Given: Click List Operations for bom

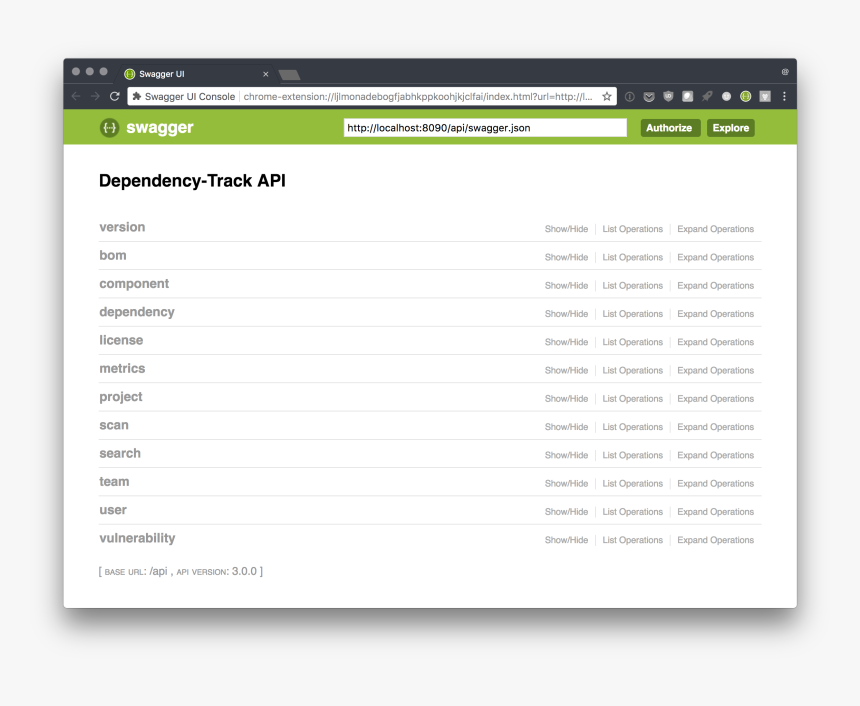Looking at the screenshot, I should tap(632, 257).
